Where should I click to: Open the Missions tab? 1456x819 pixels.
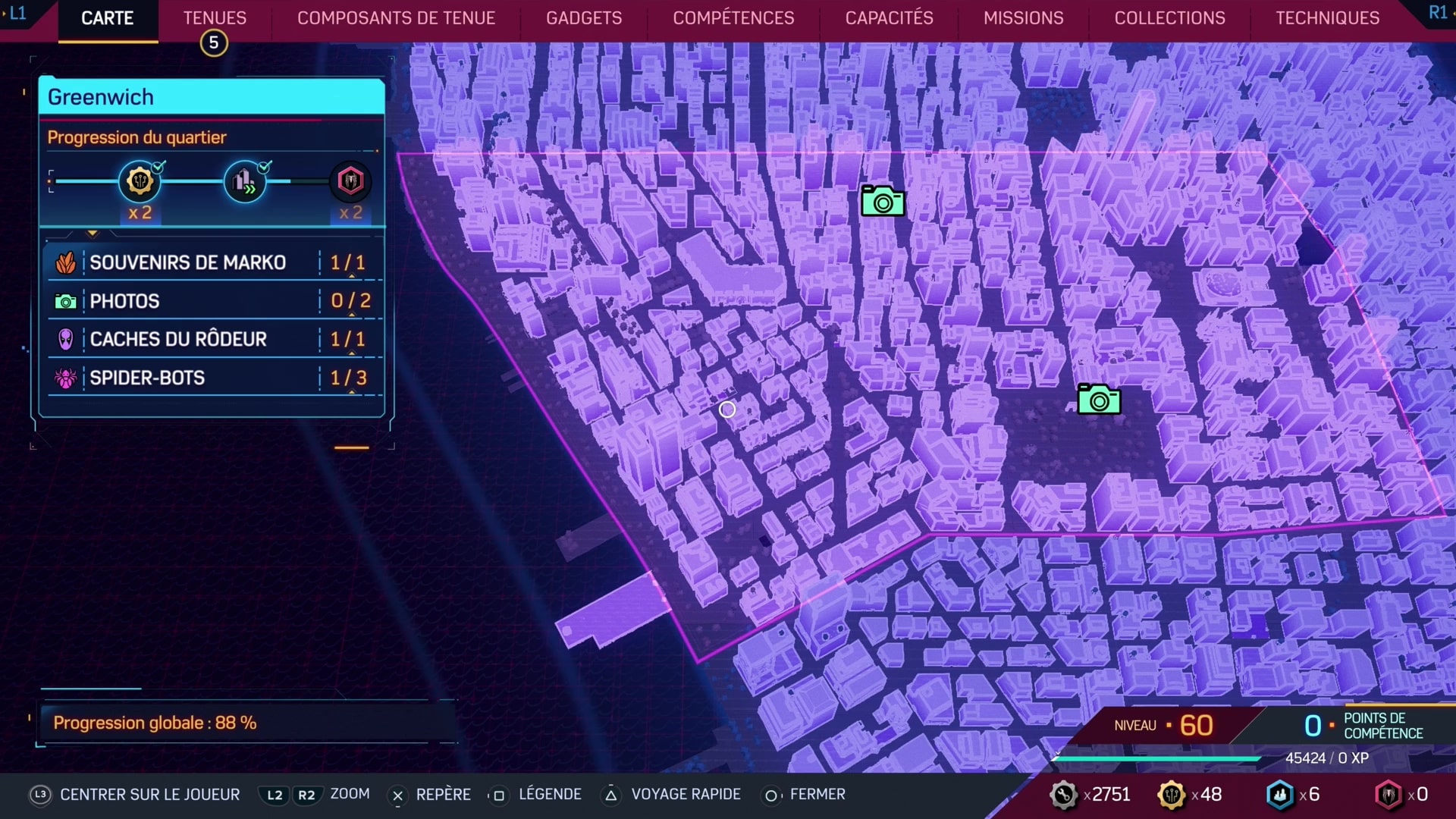[1023, 18]
